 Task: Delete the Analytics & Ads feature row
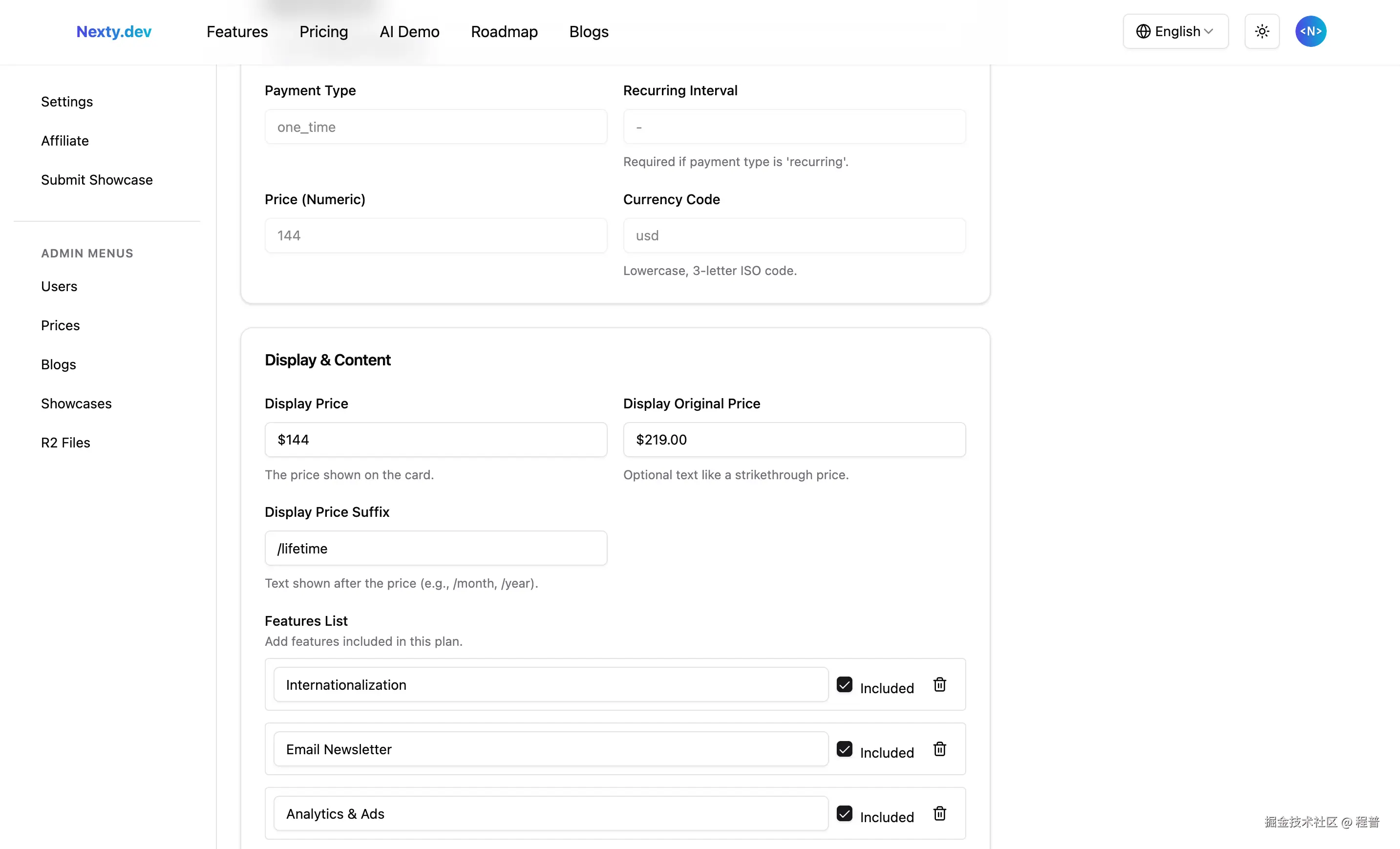tap(939, 813)
